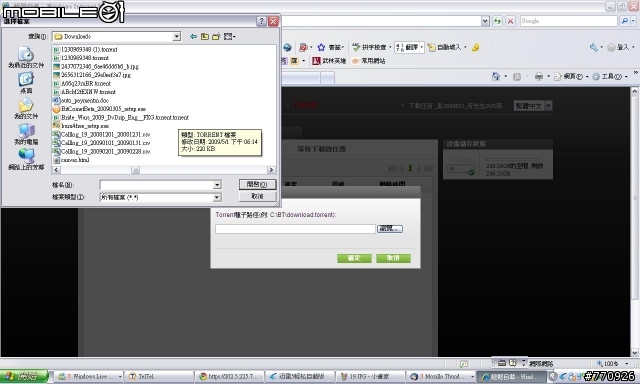This screenshot has width=640, height=384.
Task: Switch to Windows Live taskbar item
Action: pos(89,376)
